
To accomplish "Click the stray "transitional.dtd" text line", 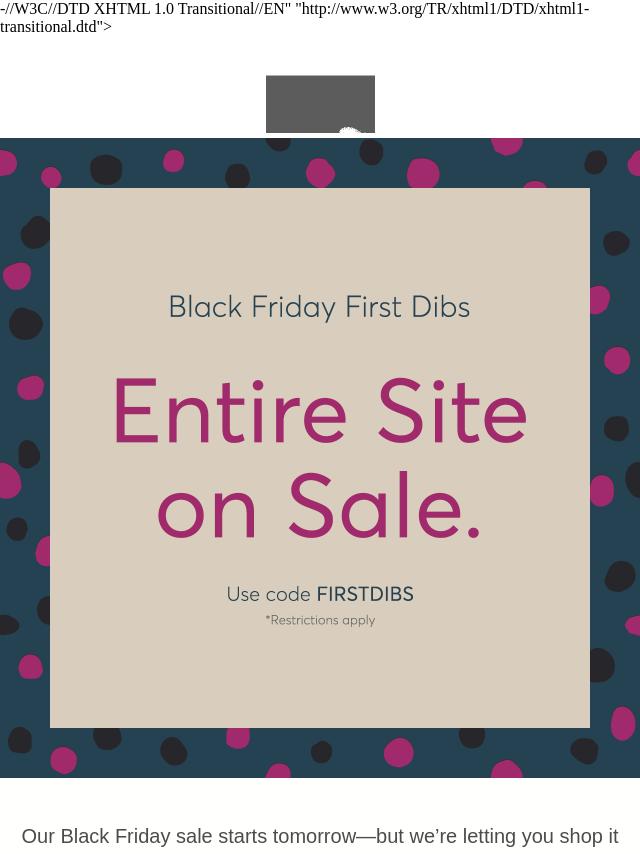I will point(56,26).
